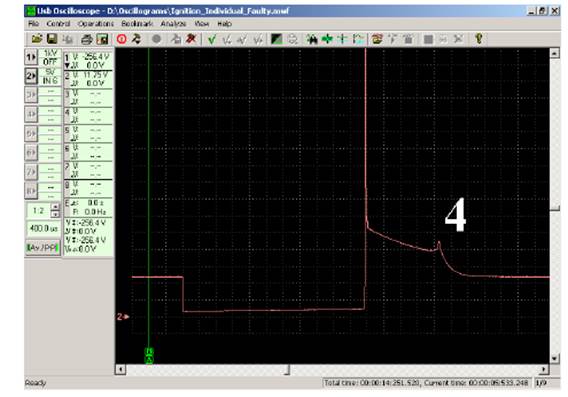Screen dimensions: 568x397
Task: Click channel 2 reading 11.75 V
Action: pyautogui.click(x=95, y=75)
